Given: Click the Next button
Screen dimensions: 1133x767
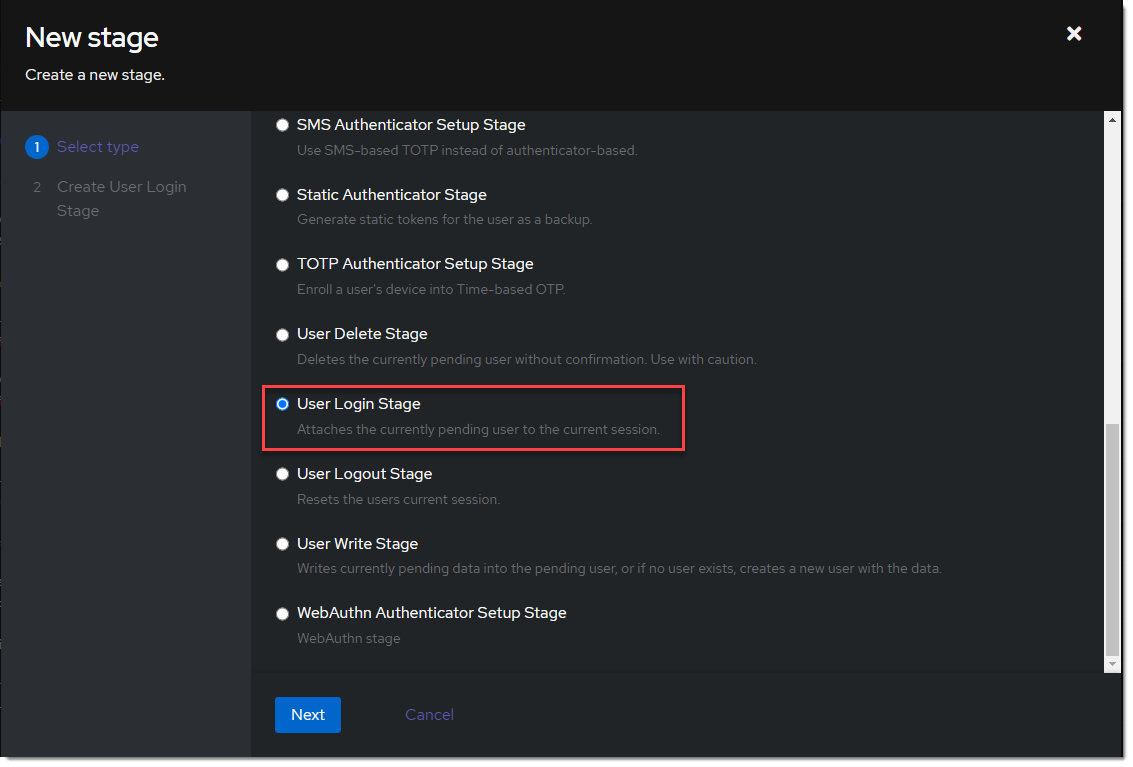Looking at the screenshot, I should coord(308,715).
